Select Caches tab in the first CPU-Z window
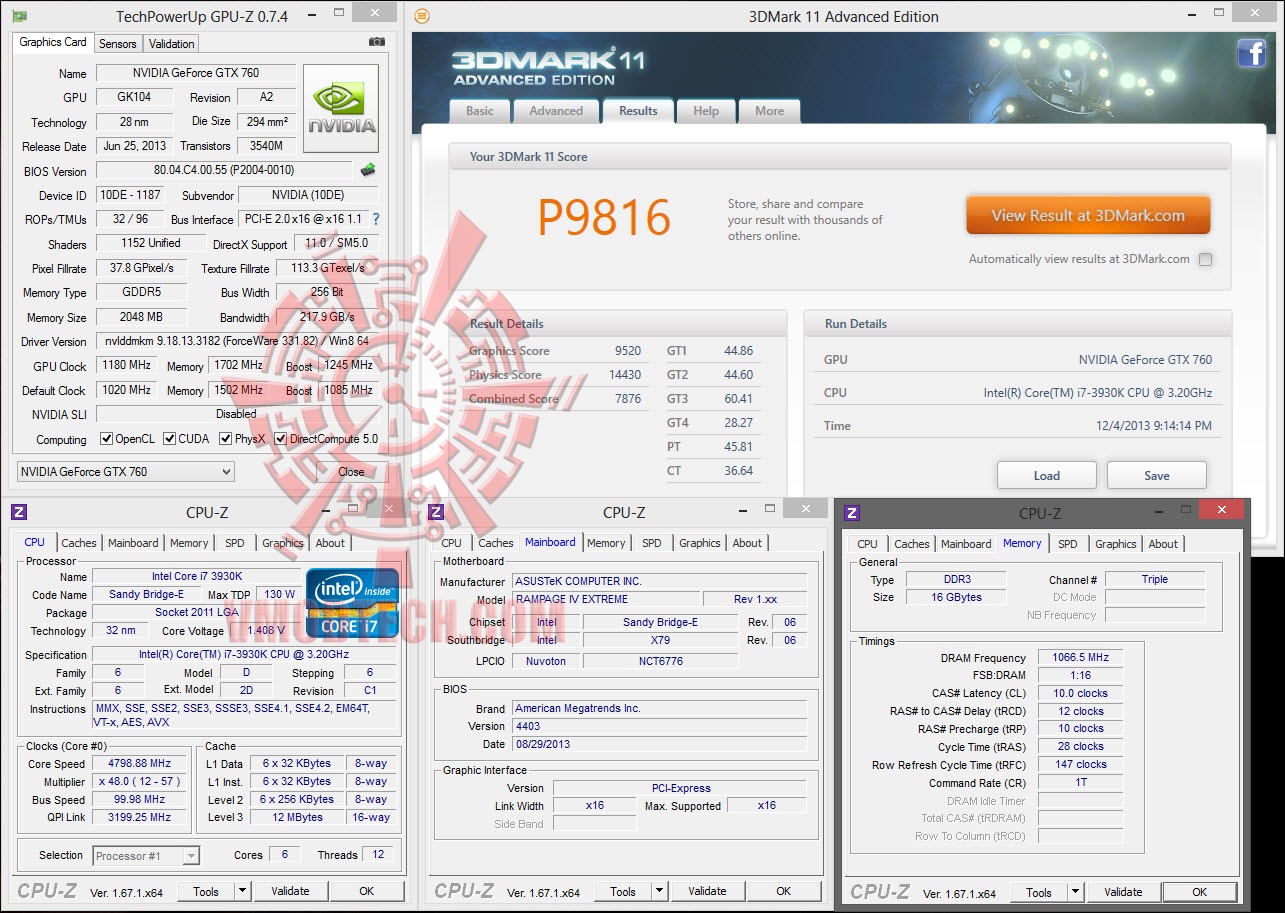Screen dimensions: 1285x913 [79, 543]
